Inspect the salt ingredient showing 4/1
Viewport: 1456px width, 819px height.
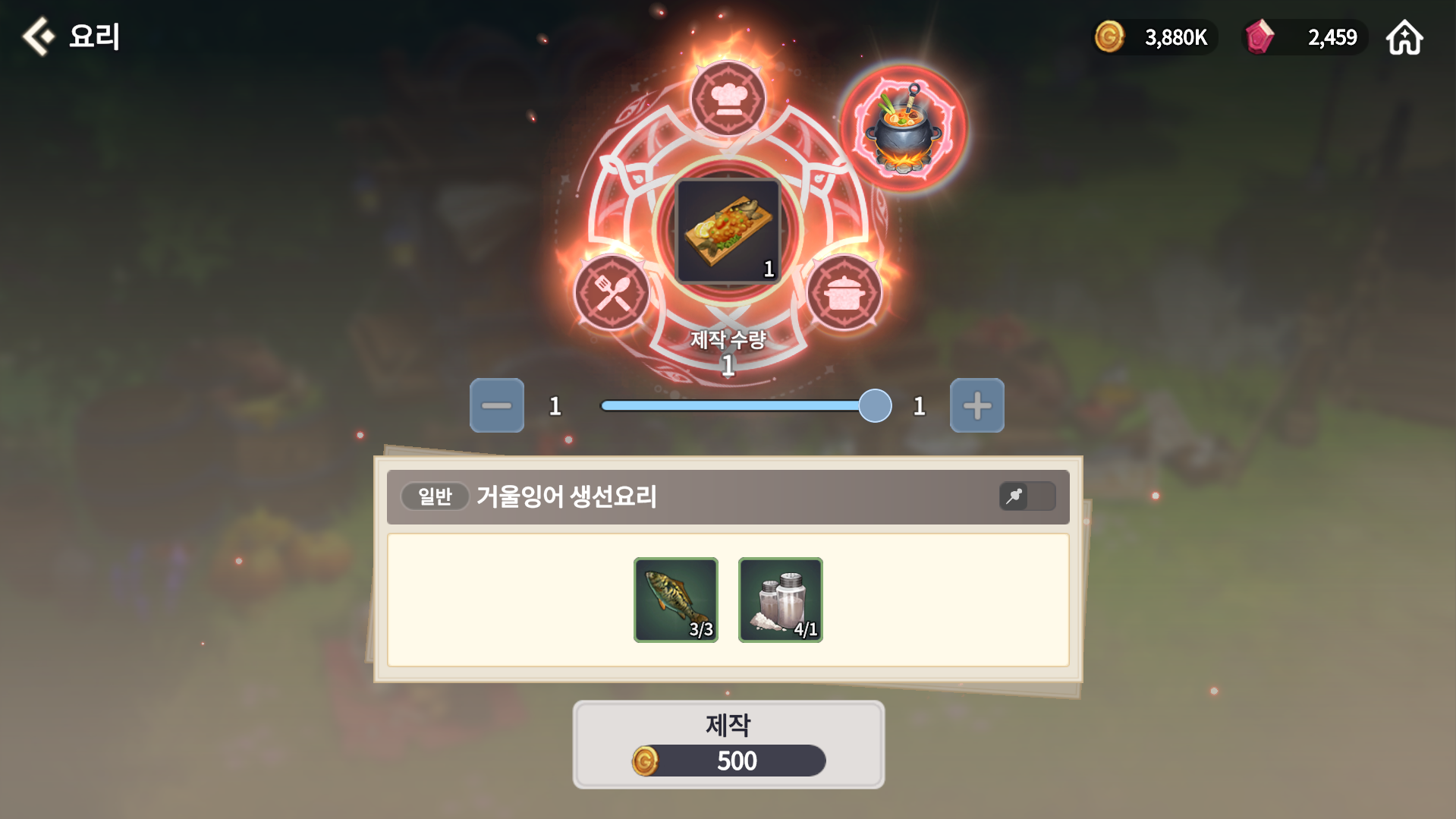point(781,600)
